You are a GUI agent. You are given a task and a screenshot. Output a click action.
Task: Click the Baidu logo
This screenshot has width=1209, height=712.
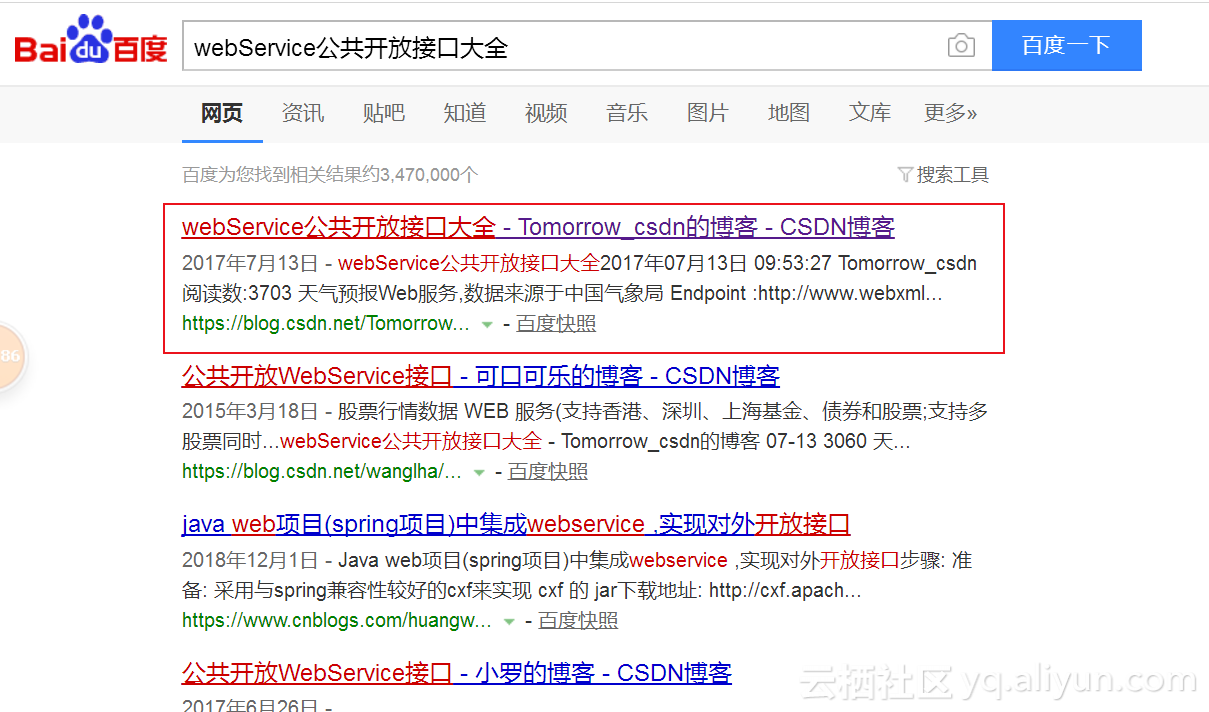tap(91, 40)
